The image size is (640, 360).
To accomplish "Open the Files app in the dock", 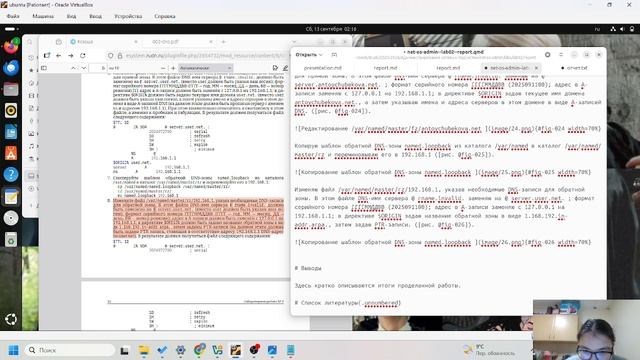I will coord(11,89).
